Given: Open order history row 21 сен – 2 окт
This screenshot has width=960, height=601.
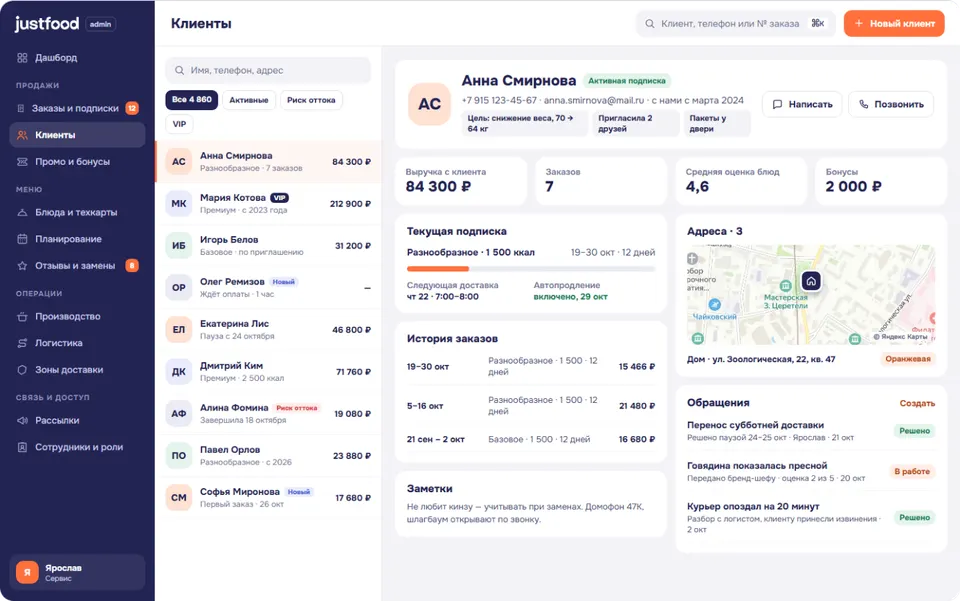Looking at the screenshot, I should 531,439.
